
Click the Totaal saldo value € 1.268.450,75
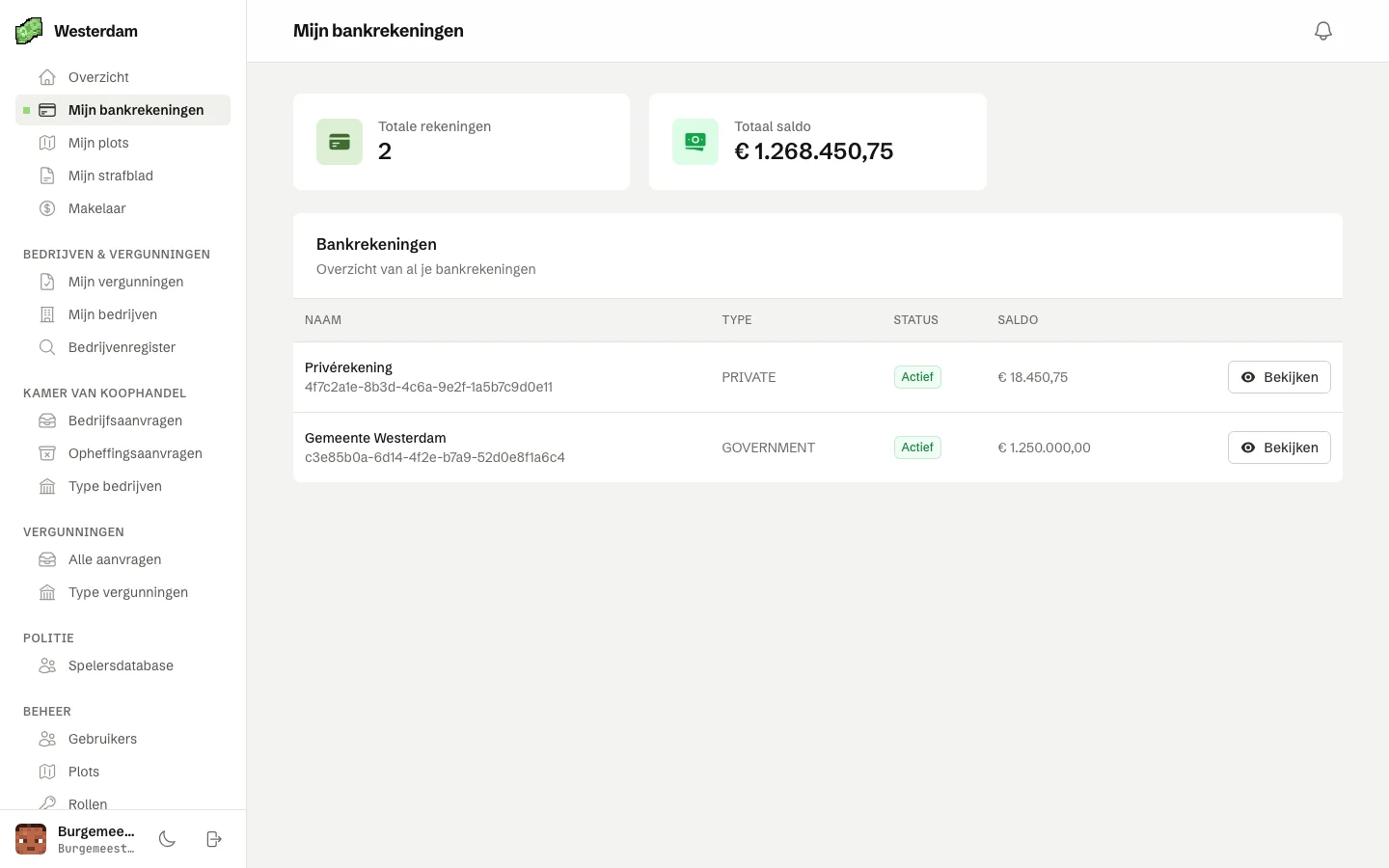click(x=814, y=151)
